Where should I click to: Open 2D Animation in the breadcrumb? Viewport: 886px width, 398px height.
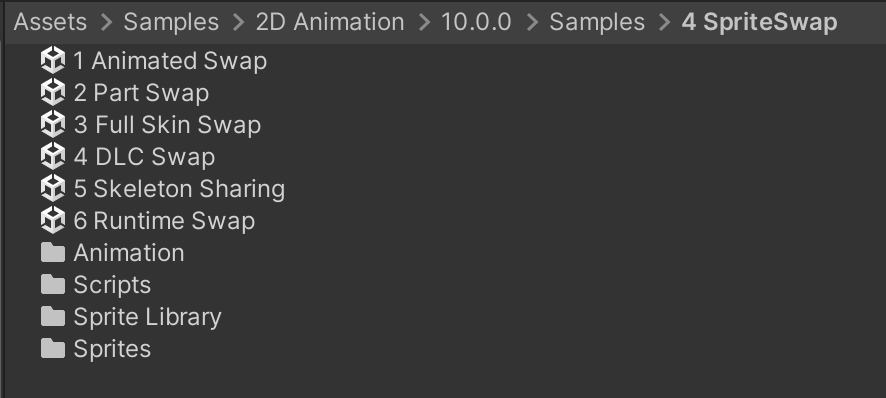tap(330, 23)
